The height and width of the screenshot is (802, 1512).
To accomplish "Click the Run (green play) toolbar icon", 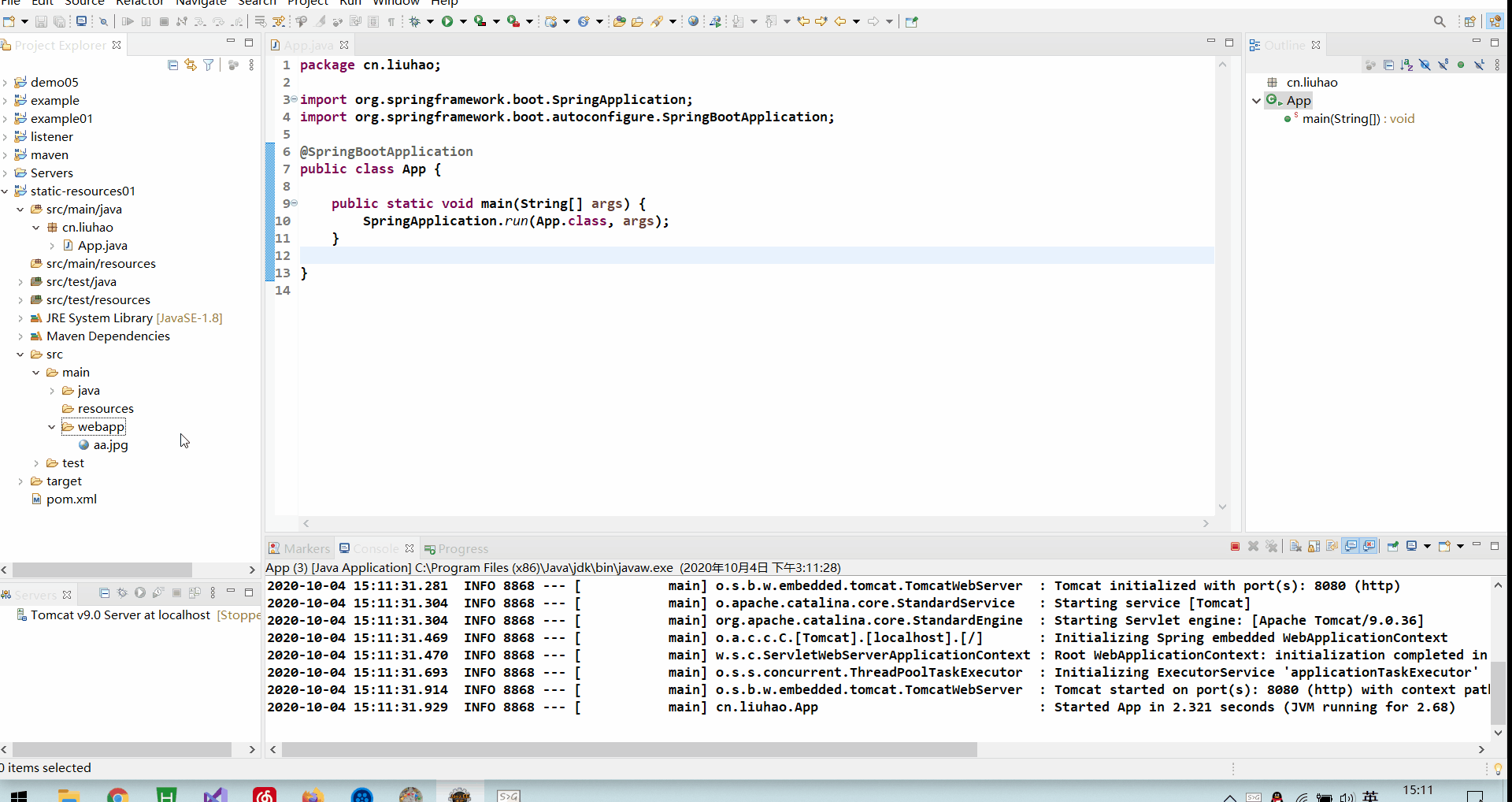I will click(447, 21).
